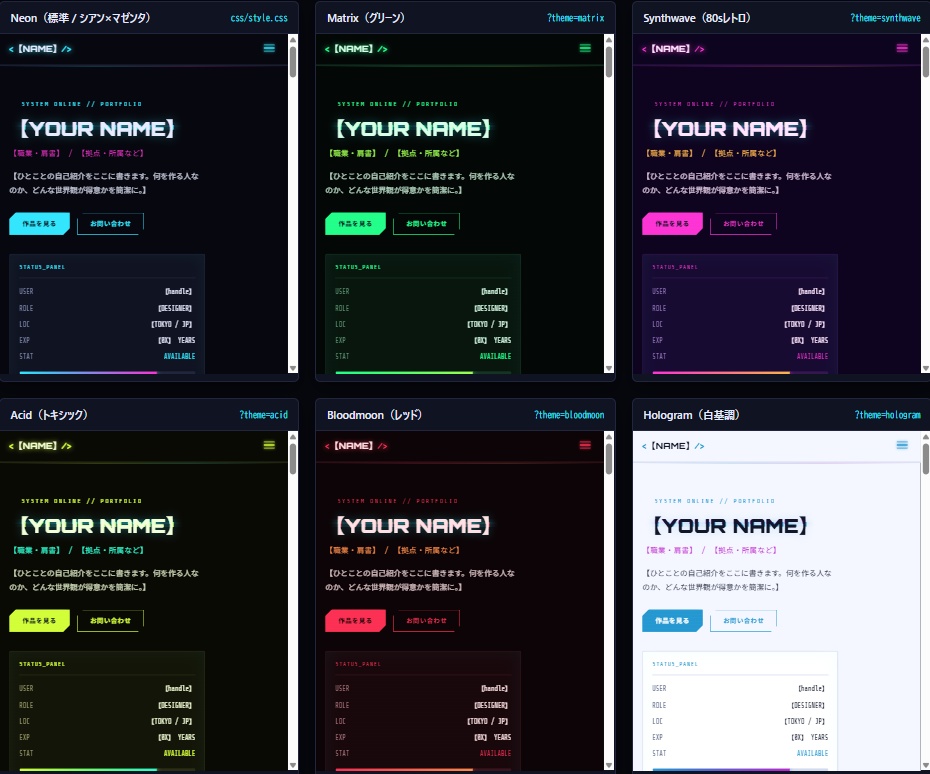Open the ?theme=hologram link
Image resolution: width=930 pixels, height=774 pixels.
[x=887, y=415]
